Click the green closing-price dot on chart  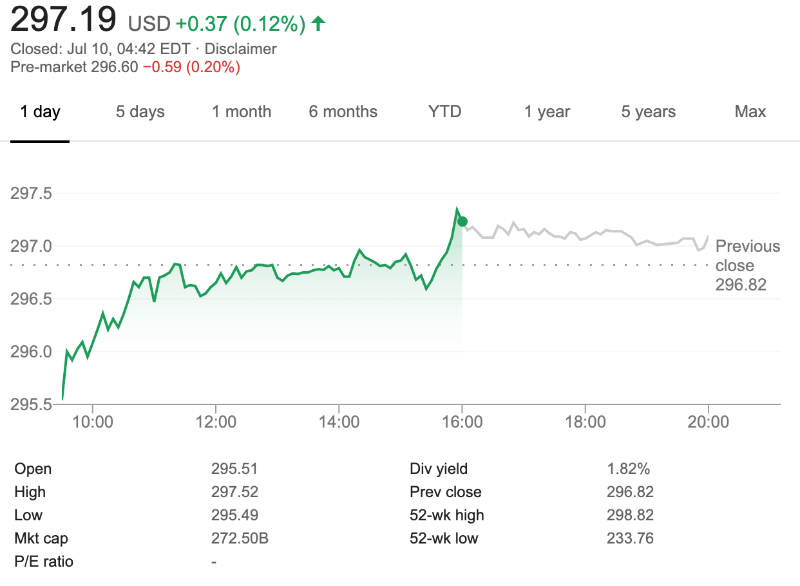[x=462, y=221]
